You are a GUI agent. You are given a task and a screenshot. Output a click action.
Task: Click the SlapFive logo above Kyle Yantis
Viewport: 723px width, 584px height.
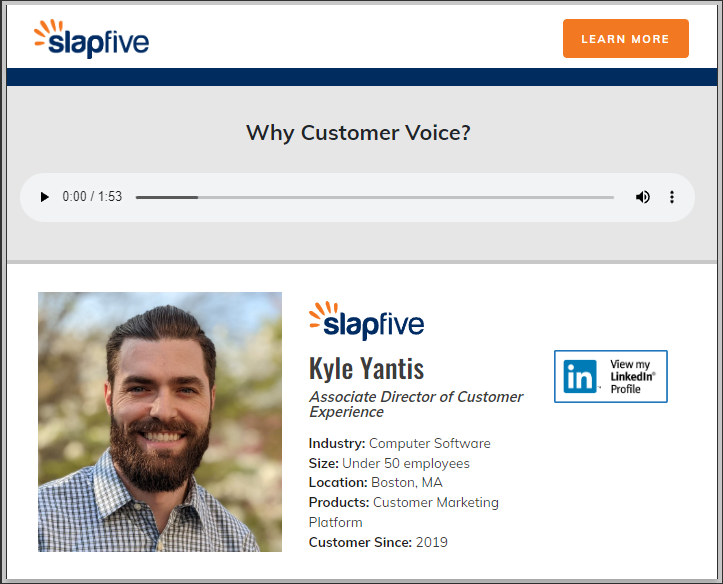coord(366,321)
